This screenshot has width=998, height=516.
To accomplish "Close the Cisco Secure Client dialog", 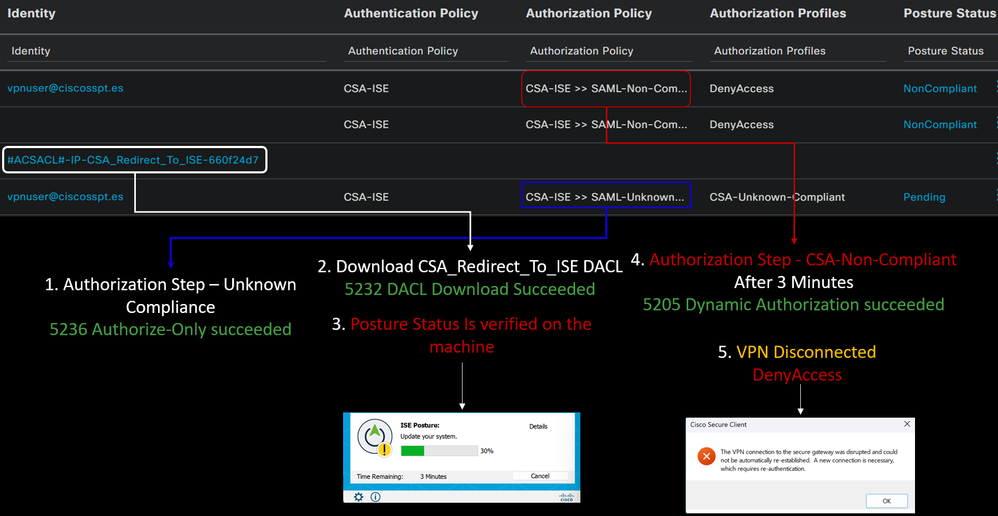I will (x=907, y=424).
